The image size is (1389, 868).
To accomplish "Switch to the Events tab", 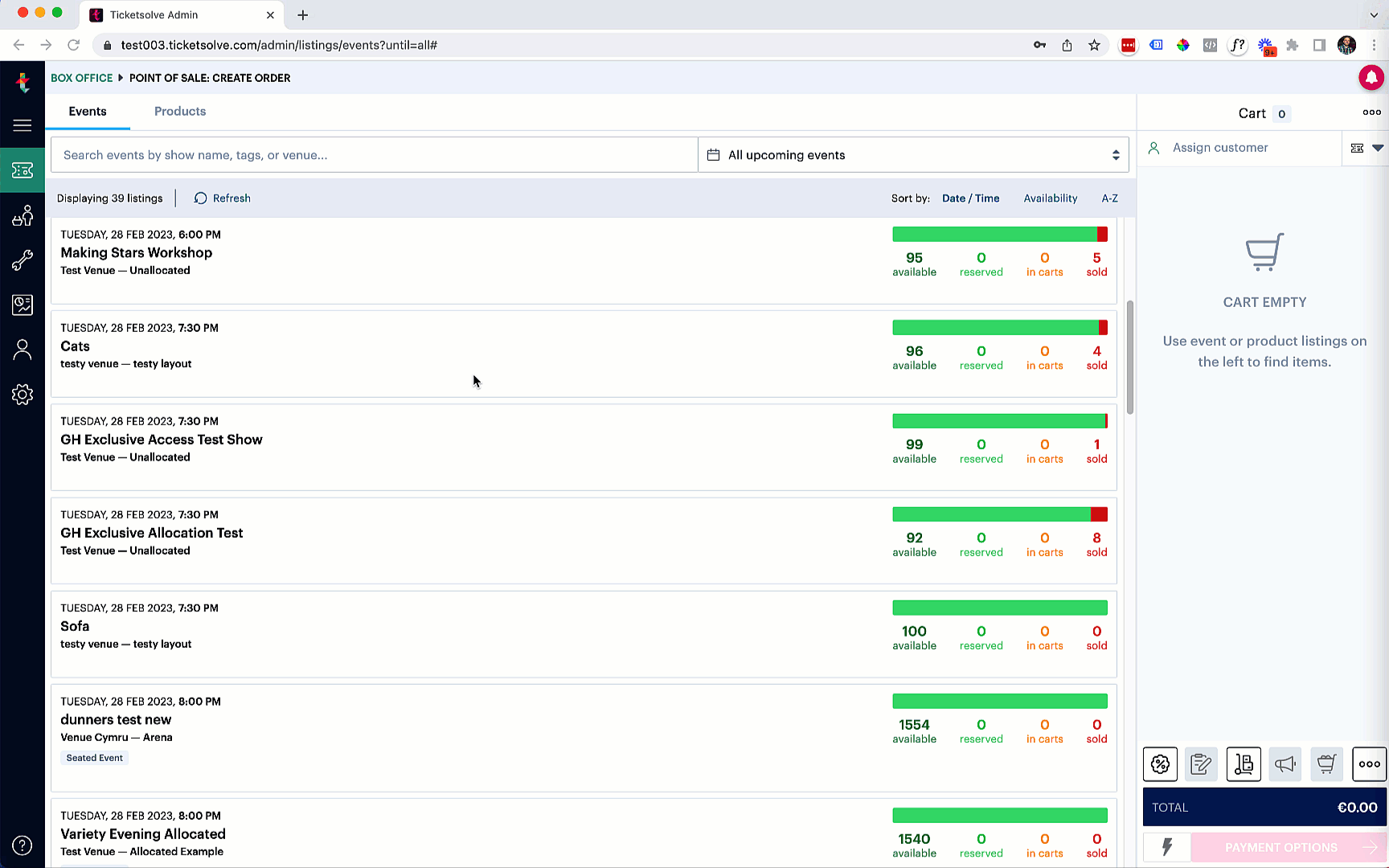I will 88,112.
